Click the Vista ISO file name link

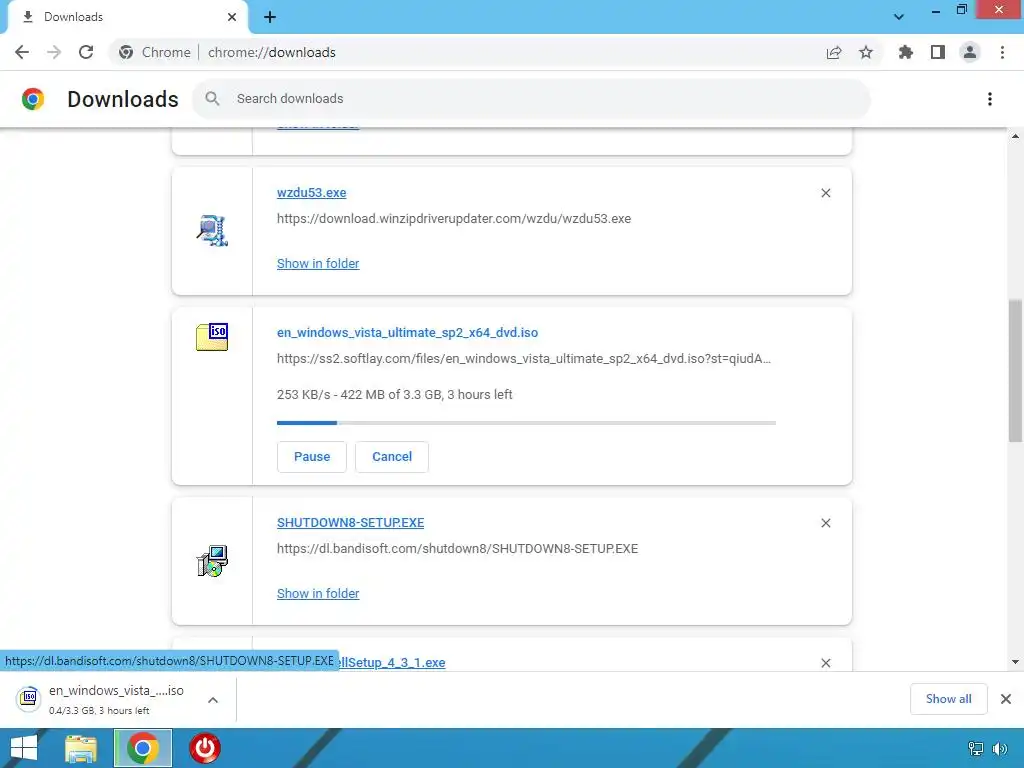[x=408, y=332]
